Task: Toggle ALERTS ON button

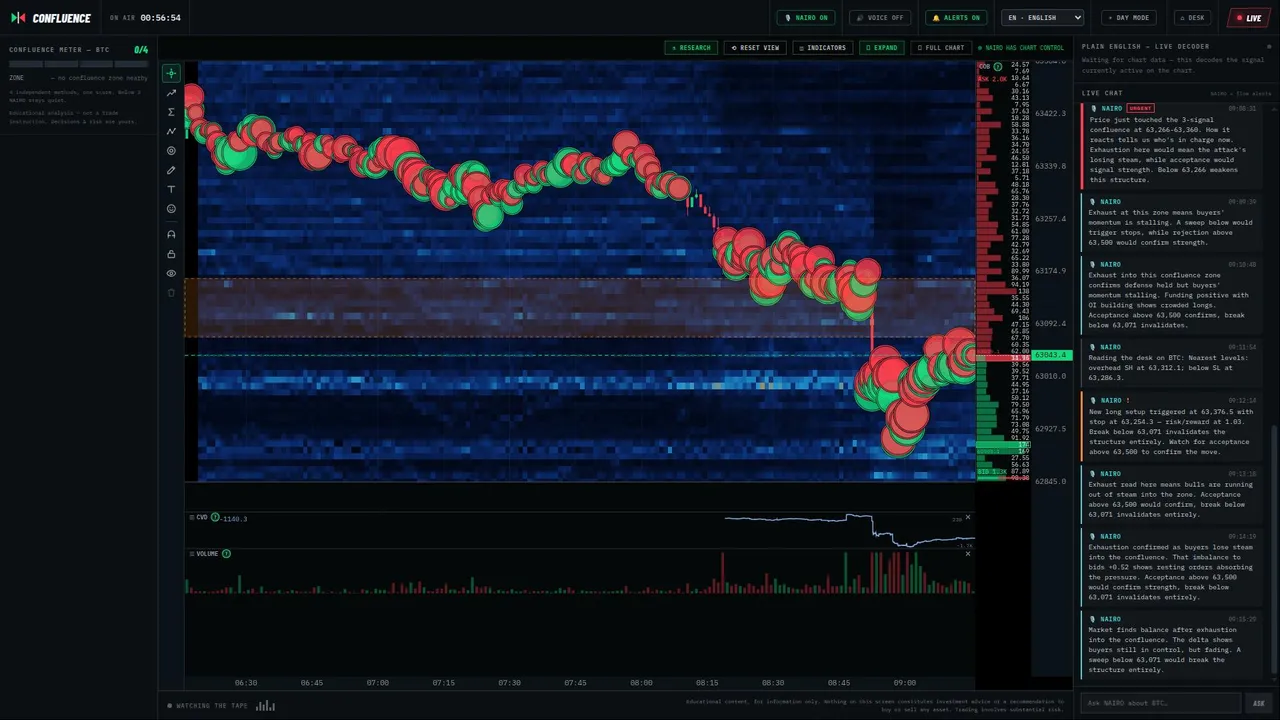Action: coord(956,18)
